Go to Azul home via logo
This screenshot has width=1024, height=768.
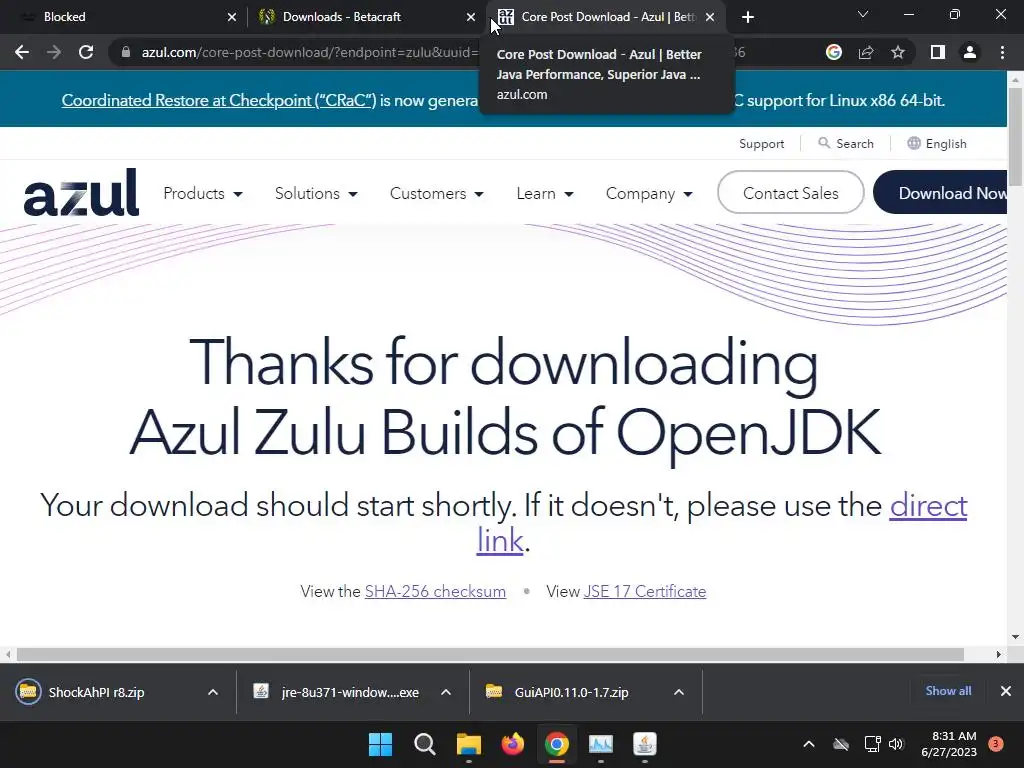click(x=81, y=193)
